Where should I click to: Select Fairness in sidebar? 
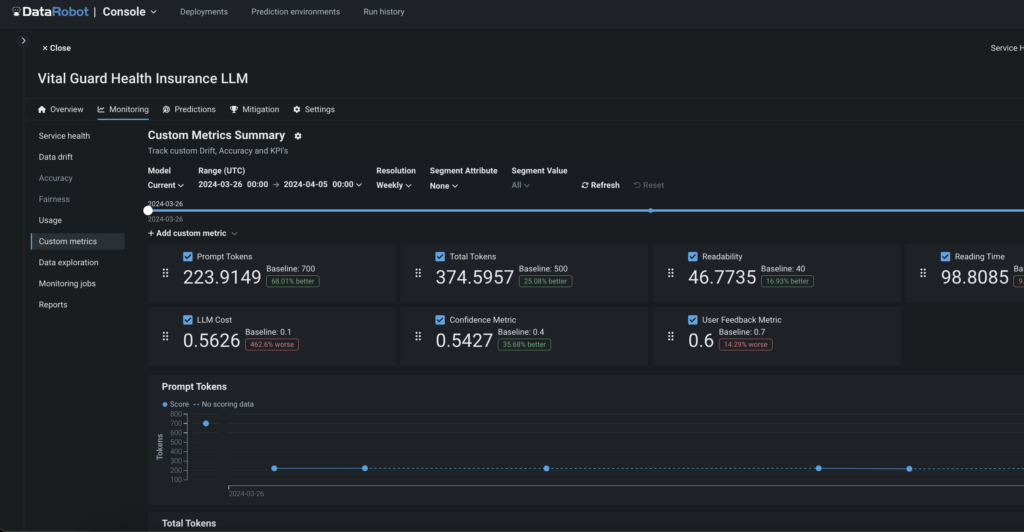point(54,199)
